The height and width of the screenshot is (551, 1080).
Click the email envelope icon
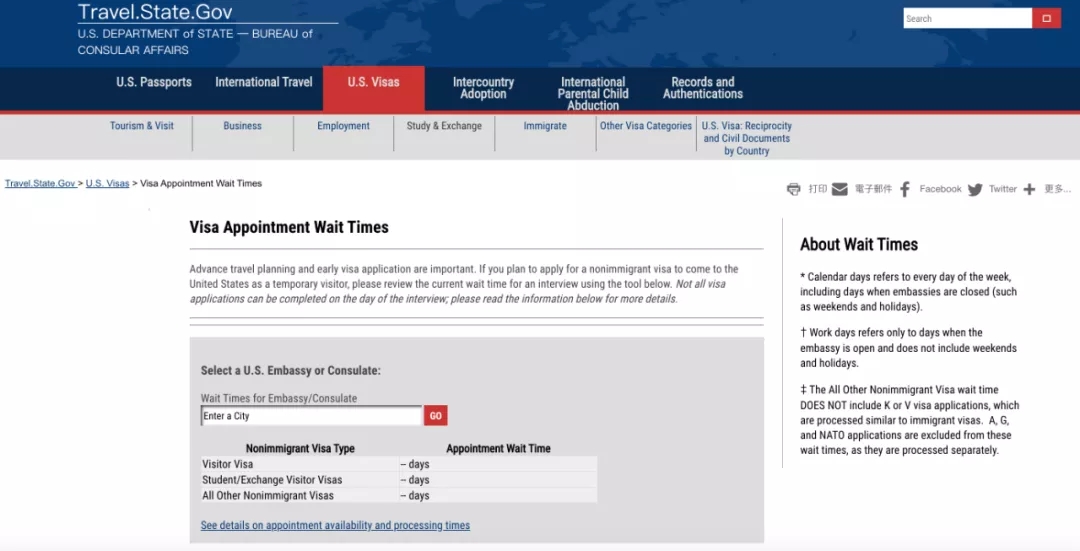pyautogui.click(x=840, y=189)
